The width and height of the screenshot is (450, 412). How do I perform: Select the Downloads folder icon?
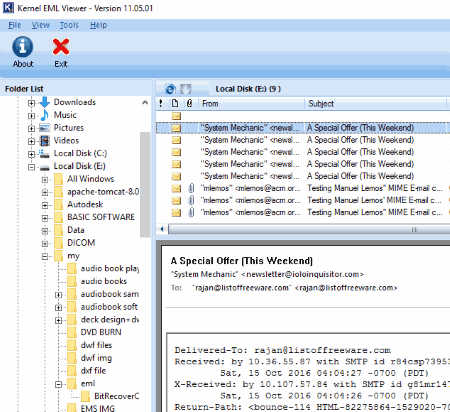click(x=45, y=102)
